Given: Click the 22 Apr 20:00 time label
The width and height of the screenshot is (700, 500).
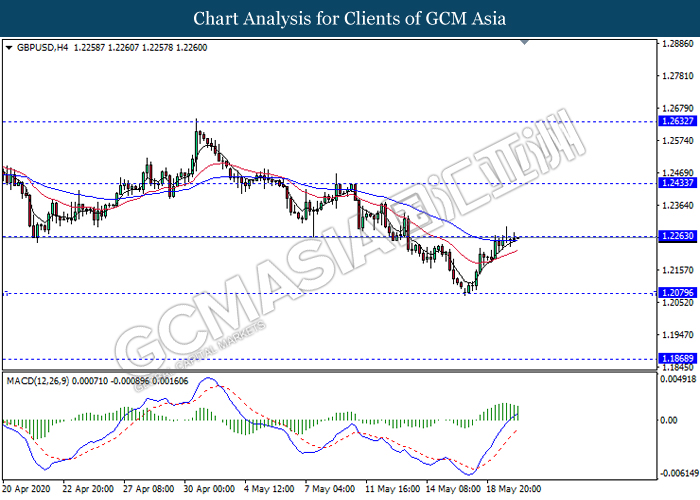Looking at the screenshot, I should pyautogui.click(x=88, y=489).
